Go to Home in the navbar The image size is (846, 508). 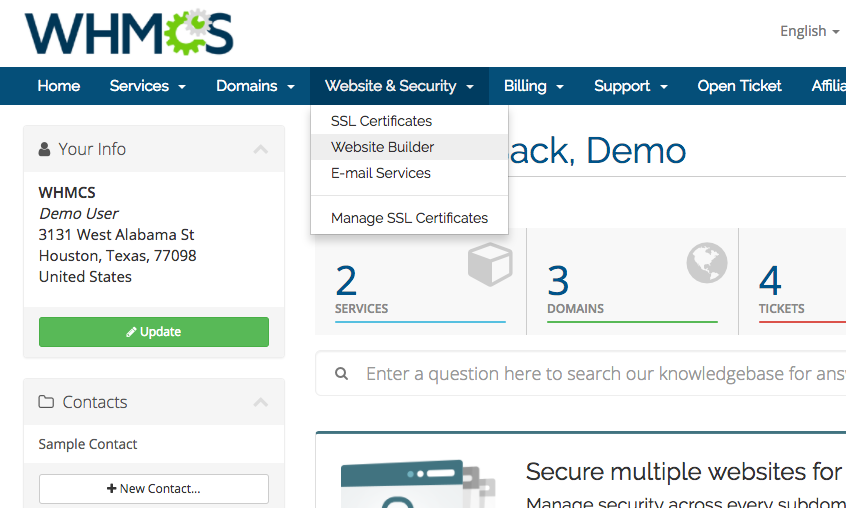59,86
